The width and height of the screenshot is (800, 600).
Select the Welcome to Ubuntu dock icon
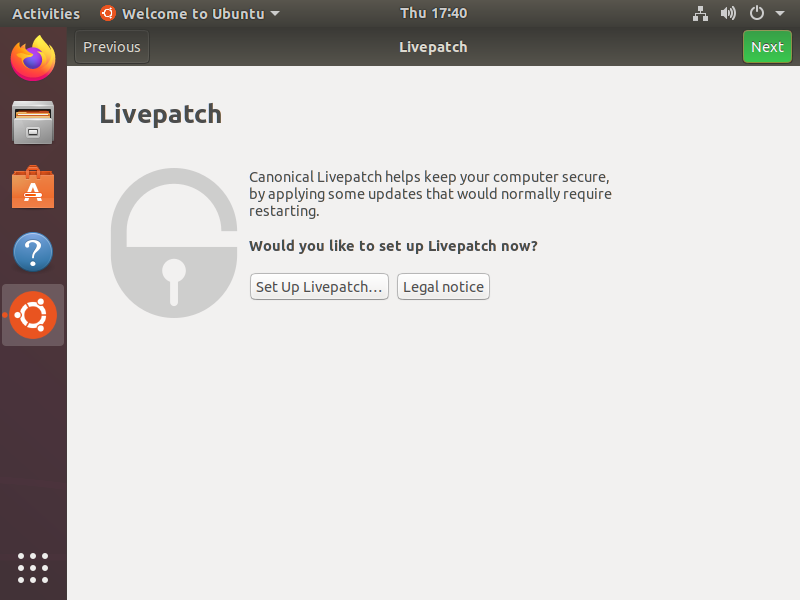33,315
